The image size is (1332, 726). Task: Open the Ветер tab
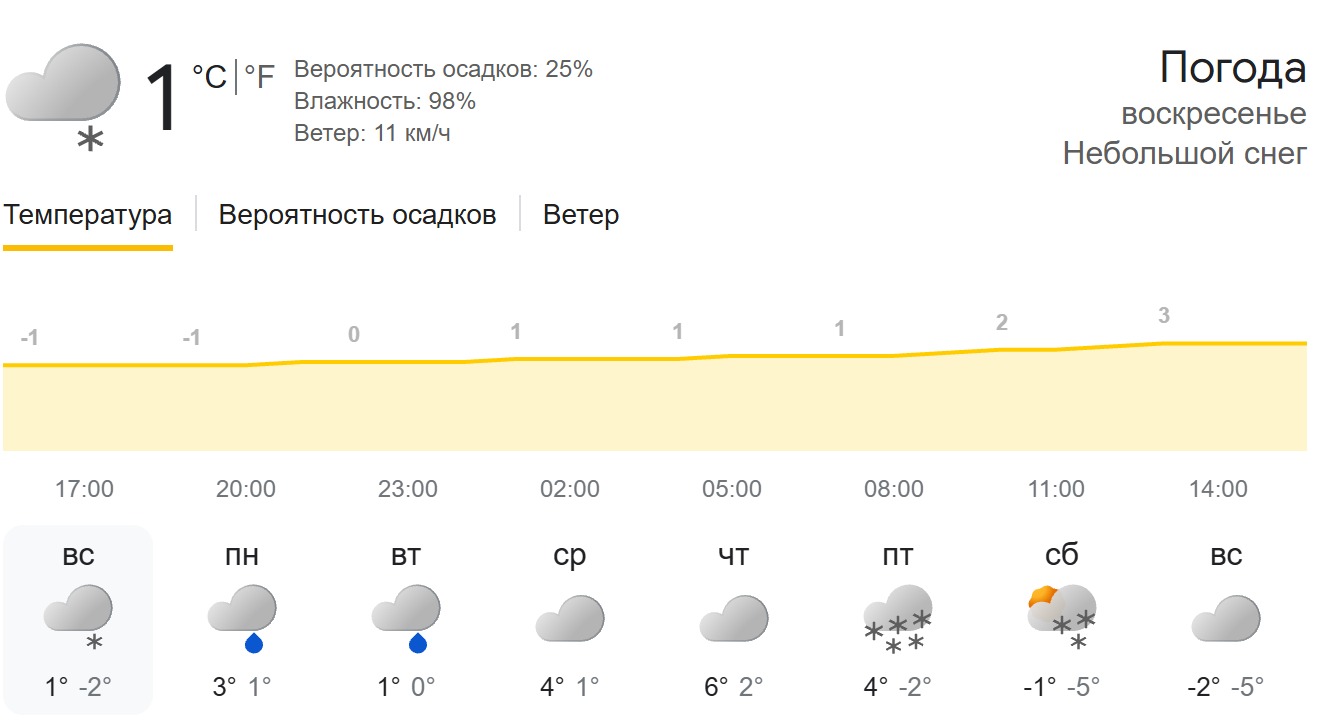[581, 215]
